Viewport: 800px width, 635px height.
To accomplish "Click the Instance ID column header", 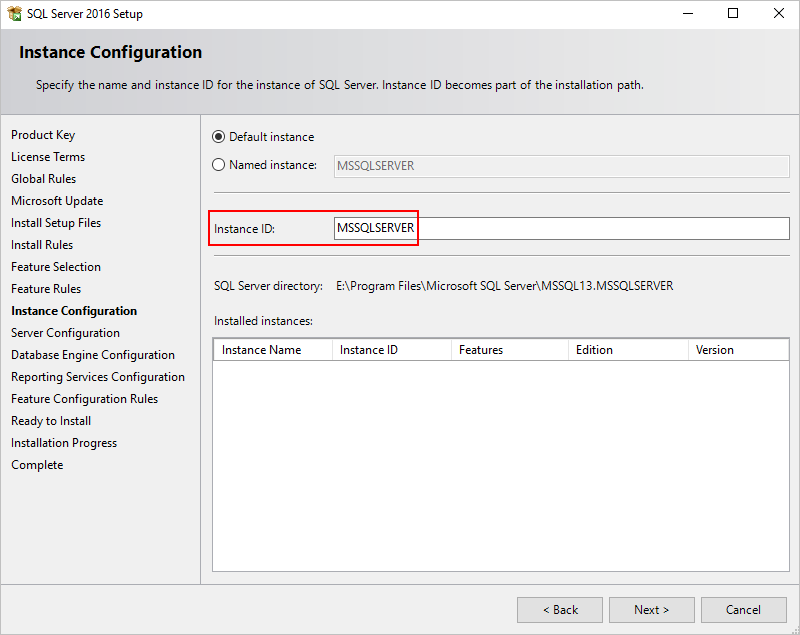I will 392,350.
